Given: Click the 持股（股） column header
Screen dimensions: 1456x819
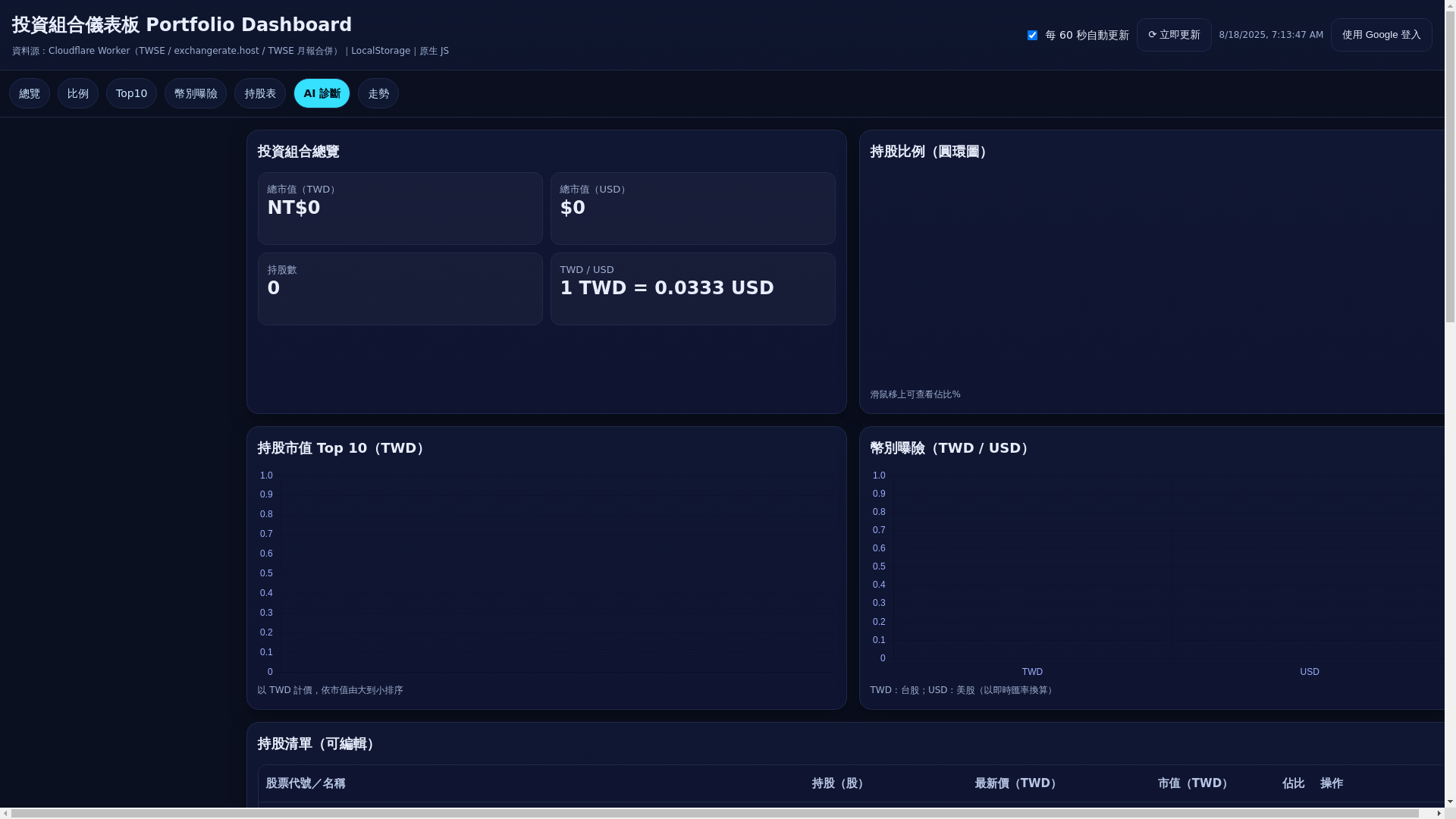Looking at the screenshot, I should (x=839, y=783).
